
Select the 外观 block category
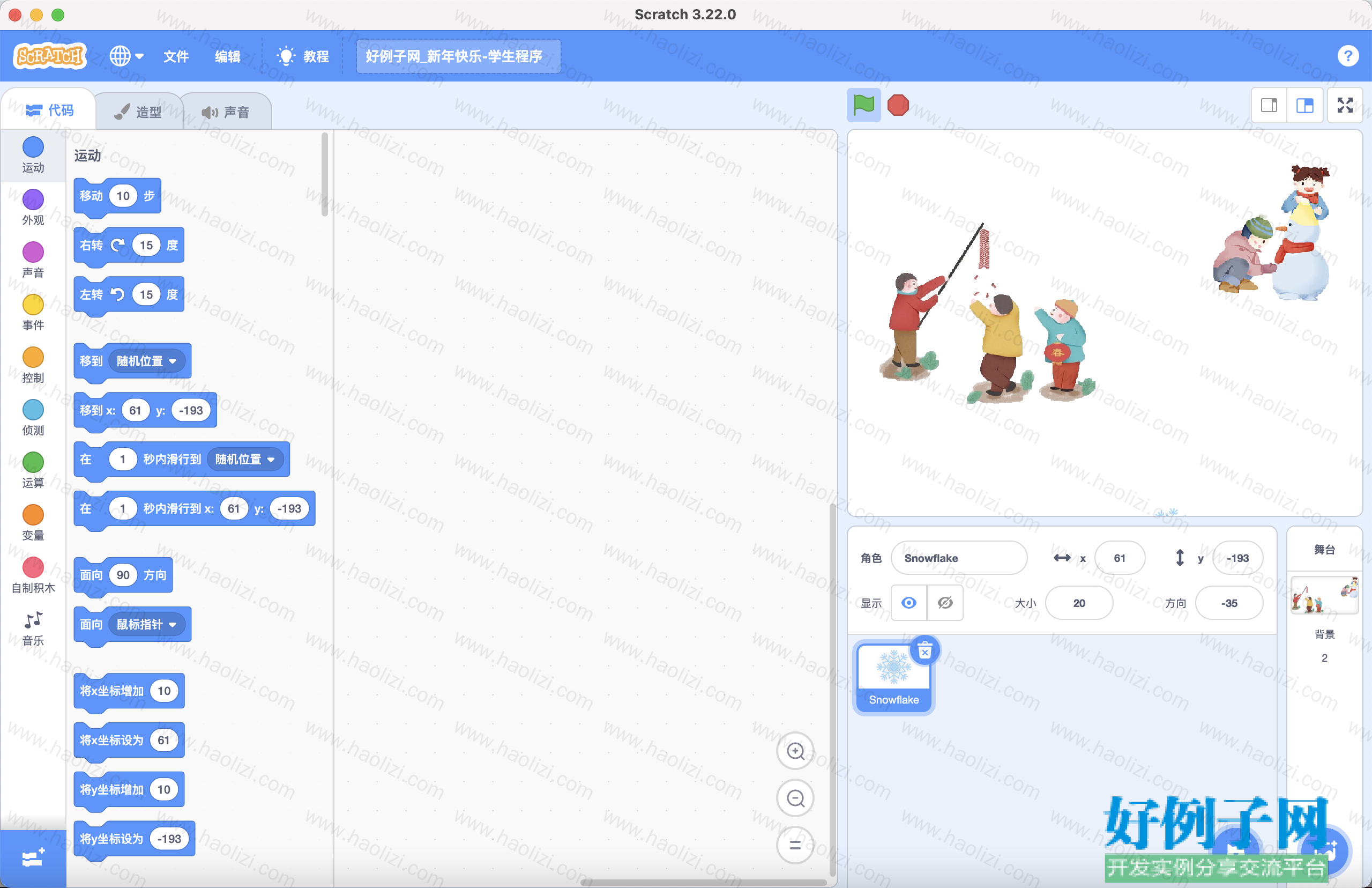pyautogui.click(x=33, y=208)
